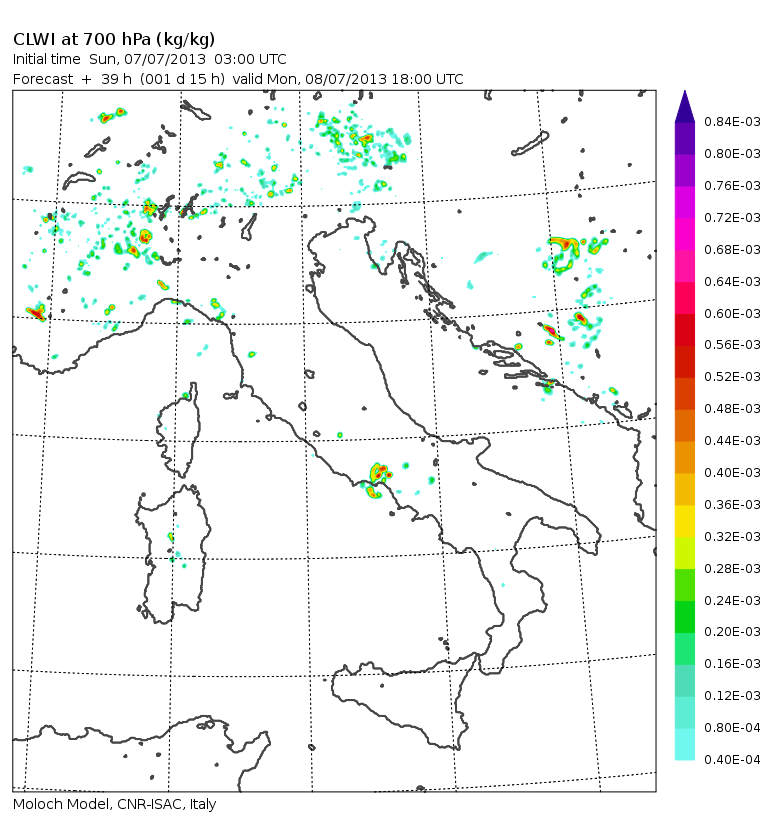Click the yellow swatch between 0.32E-03 and 0.36E-03
The height and width of the screenshot is (828, 760).
click(x=684, y=521)
